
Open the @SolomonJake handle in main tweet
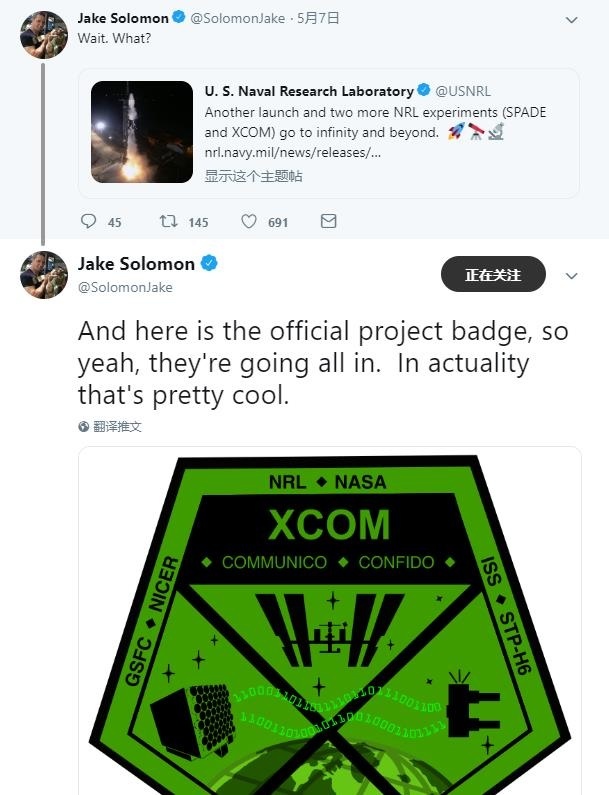pos(125,287)
